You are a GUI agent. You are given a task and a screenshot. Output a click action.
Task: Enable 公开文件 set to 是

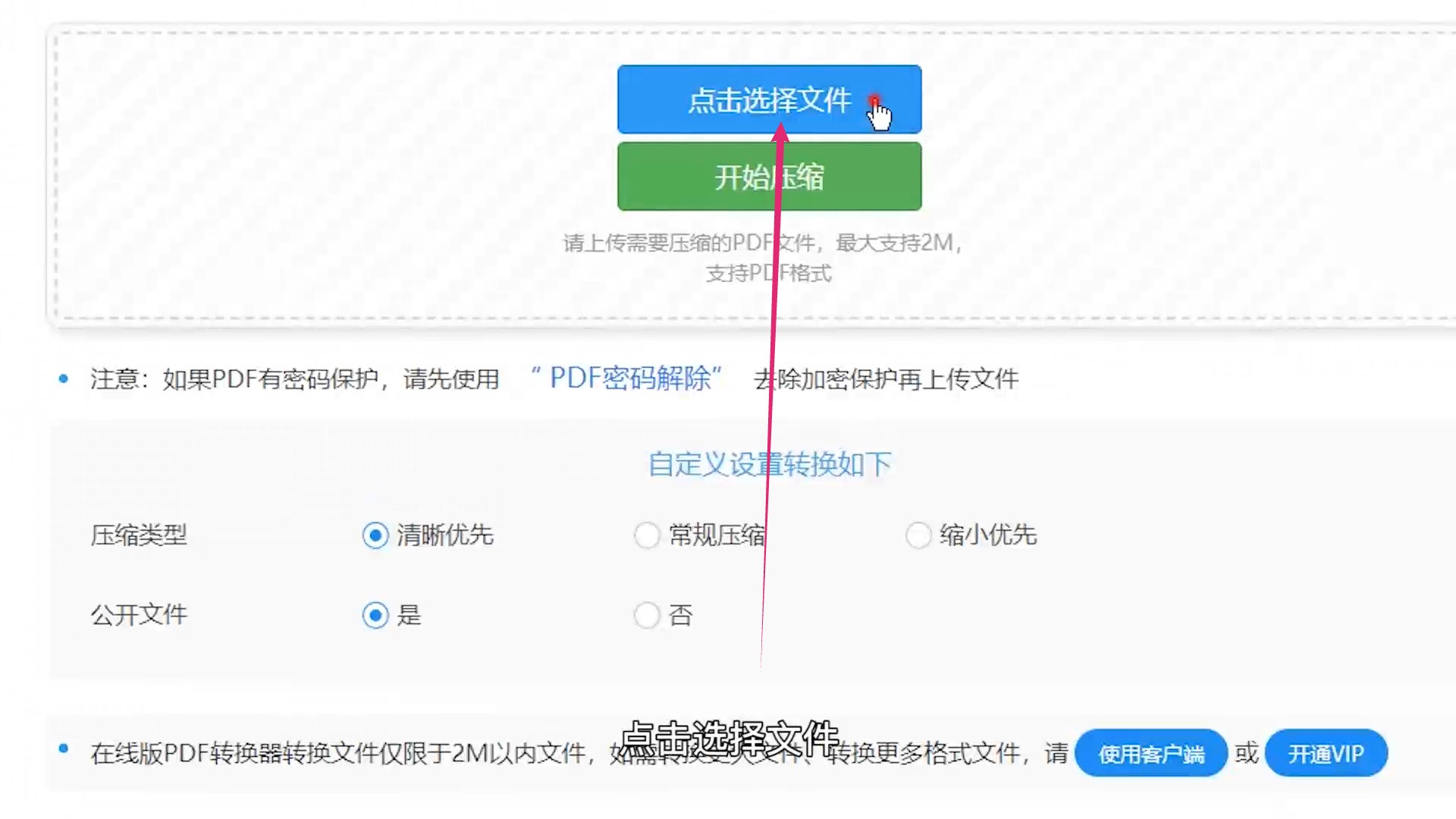coord(377,614)
